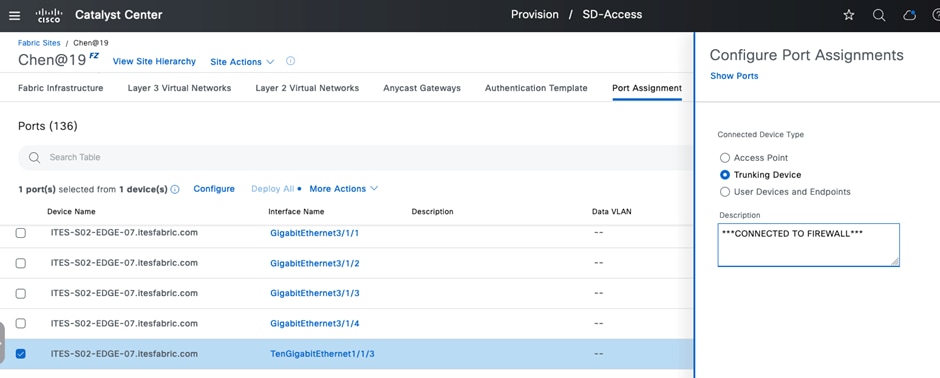Screen dimensions: 940x378
Task: Click Fabric Sites breadcrumb link
Action: coord(39,43)
